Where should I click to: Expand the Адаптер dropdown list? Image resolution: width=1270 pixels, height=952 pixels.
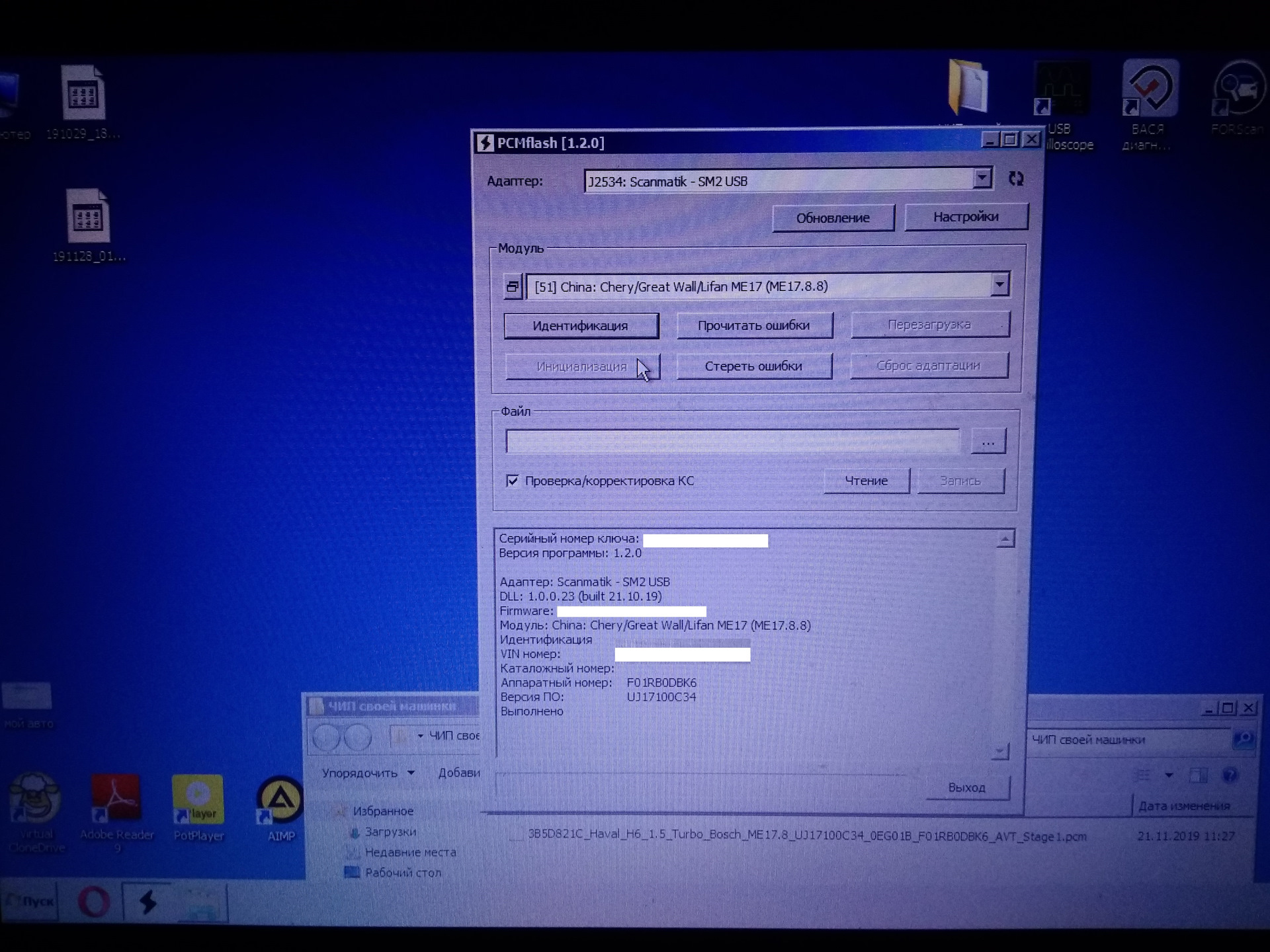tap(982, 178)
